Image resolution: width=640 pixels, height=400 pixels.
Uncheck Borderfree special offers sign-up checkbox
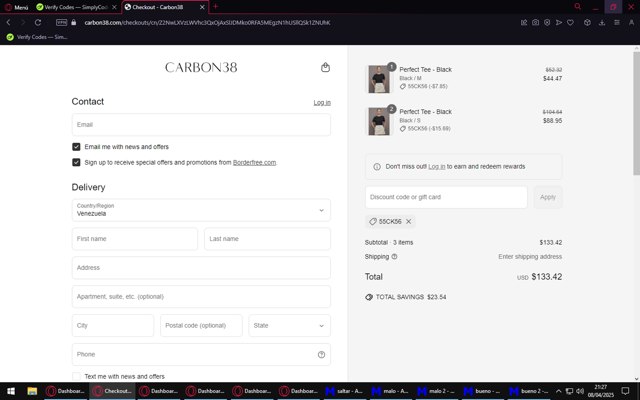point(76,162)
